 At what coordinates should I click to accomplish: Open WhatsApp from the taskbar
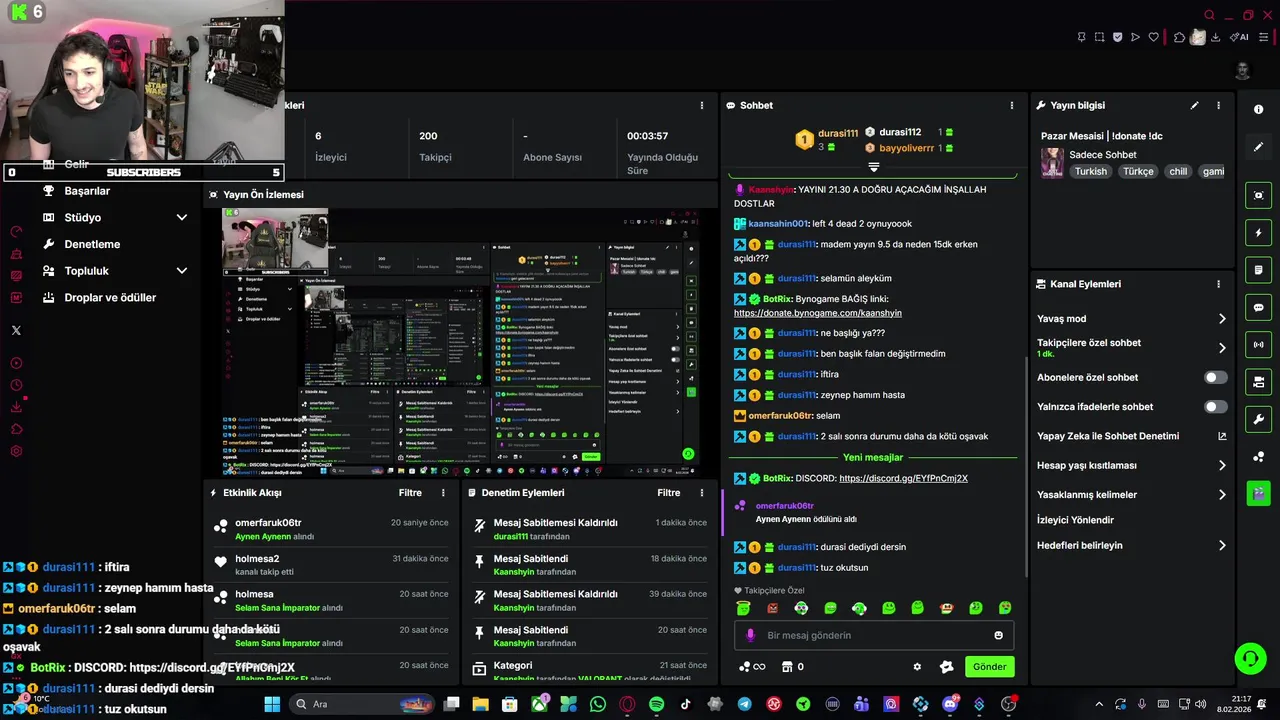point(598,704)
